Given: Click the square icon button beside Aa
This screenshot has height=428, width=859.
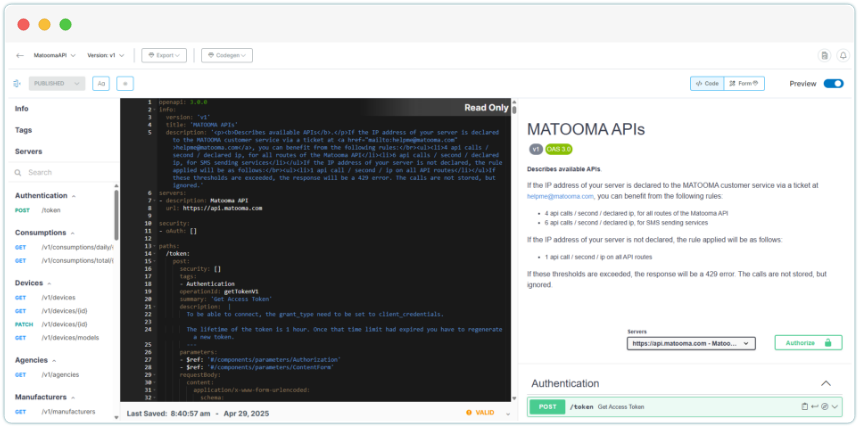Looking at the screenshot, I should click(x=125, y=83).
